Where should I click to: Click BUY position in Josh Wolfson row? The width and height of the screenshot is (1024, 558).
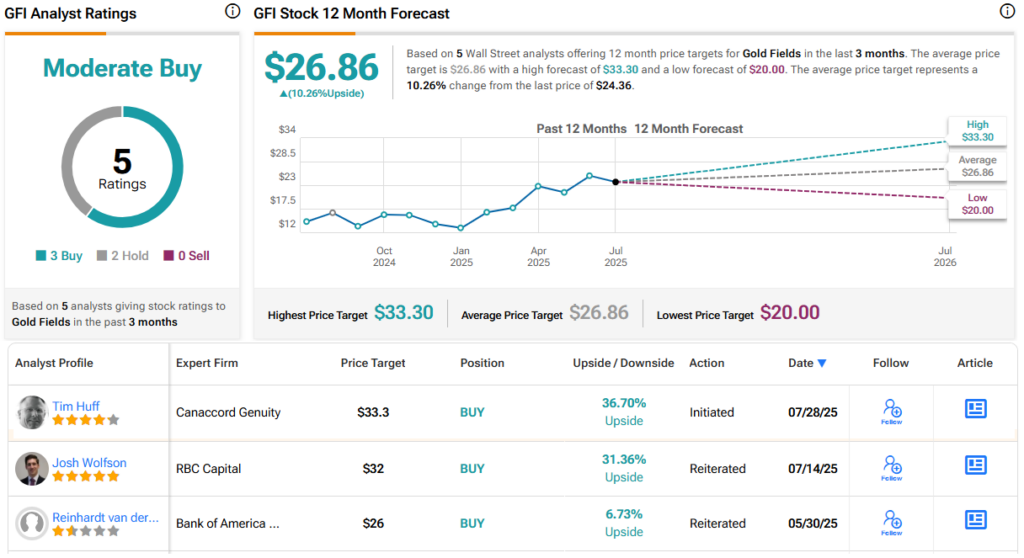tap(472, 468)
